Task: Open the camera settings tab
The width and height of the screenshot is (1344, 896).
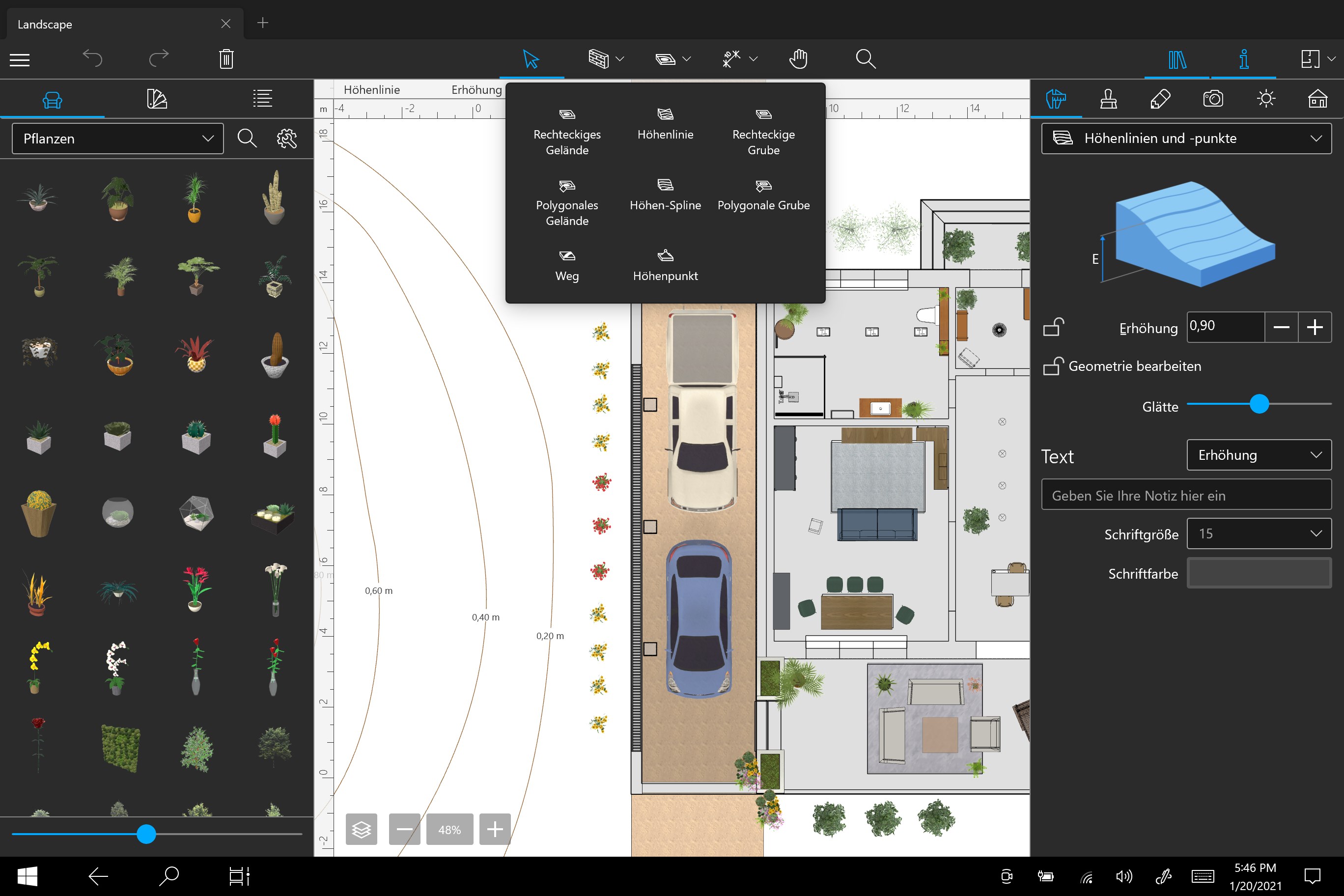Action: (1212, 99)
